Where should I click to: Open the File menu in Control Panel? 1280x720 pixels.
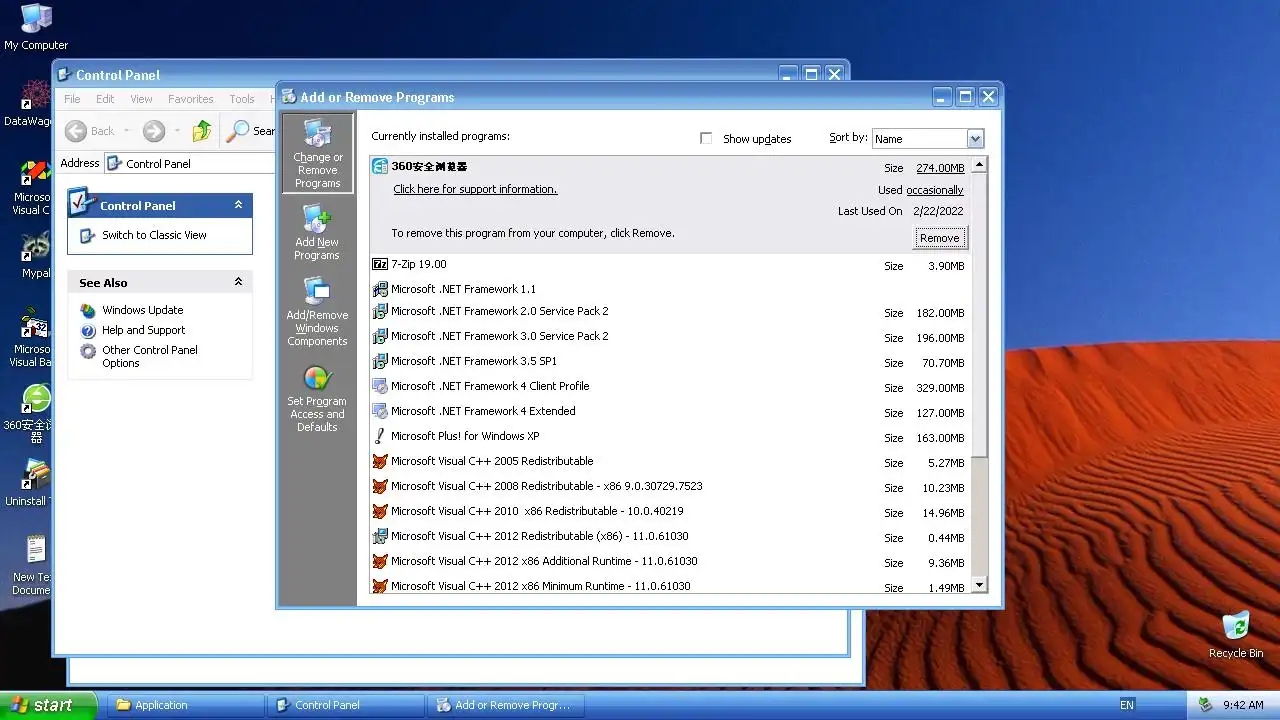coord(72,99)
